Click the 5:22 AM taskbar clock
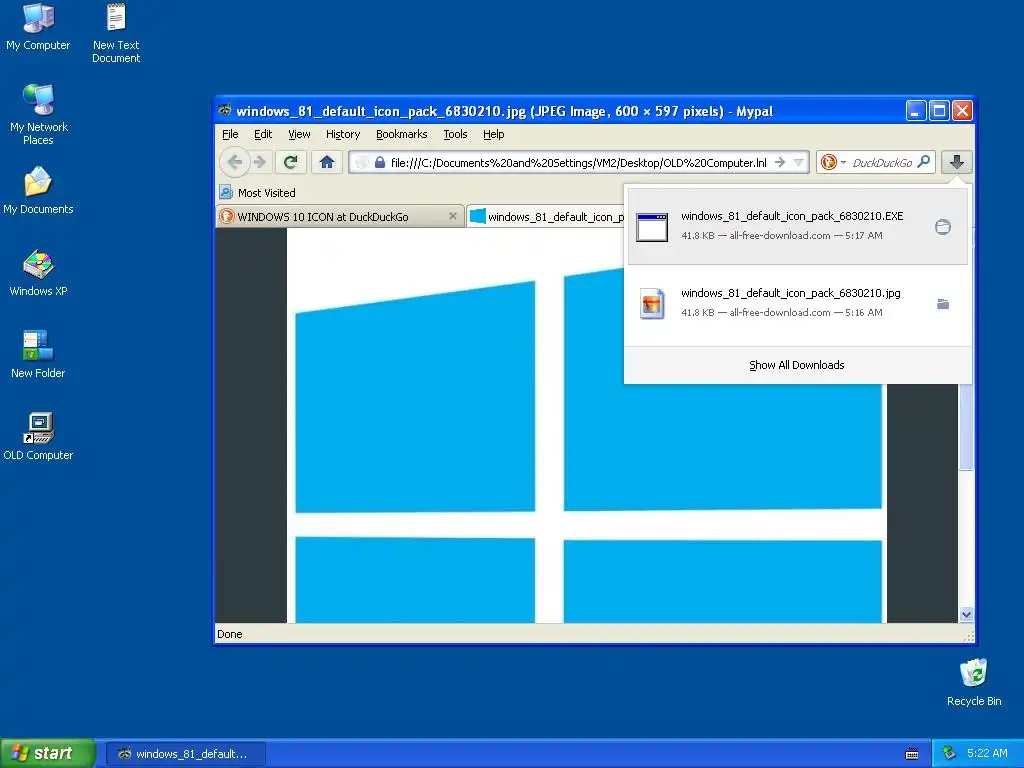Viewport: 1024px width, 768px height. point(987,753)
